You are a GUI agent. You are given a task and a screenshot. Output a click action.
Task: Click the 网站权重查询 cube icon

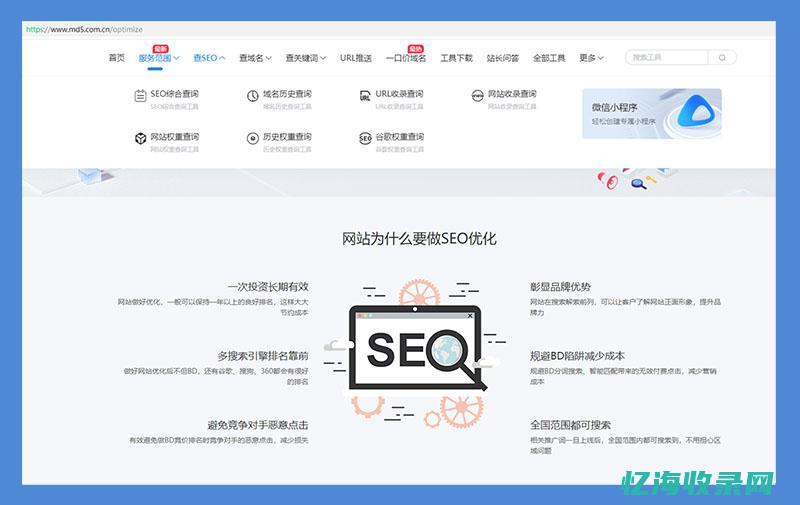tap(140, 139)
